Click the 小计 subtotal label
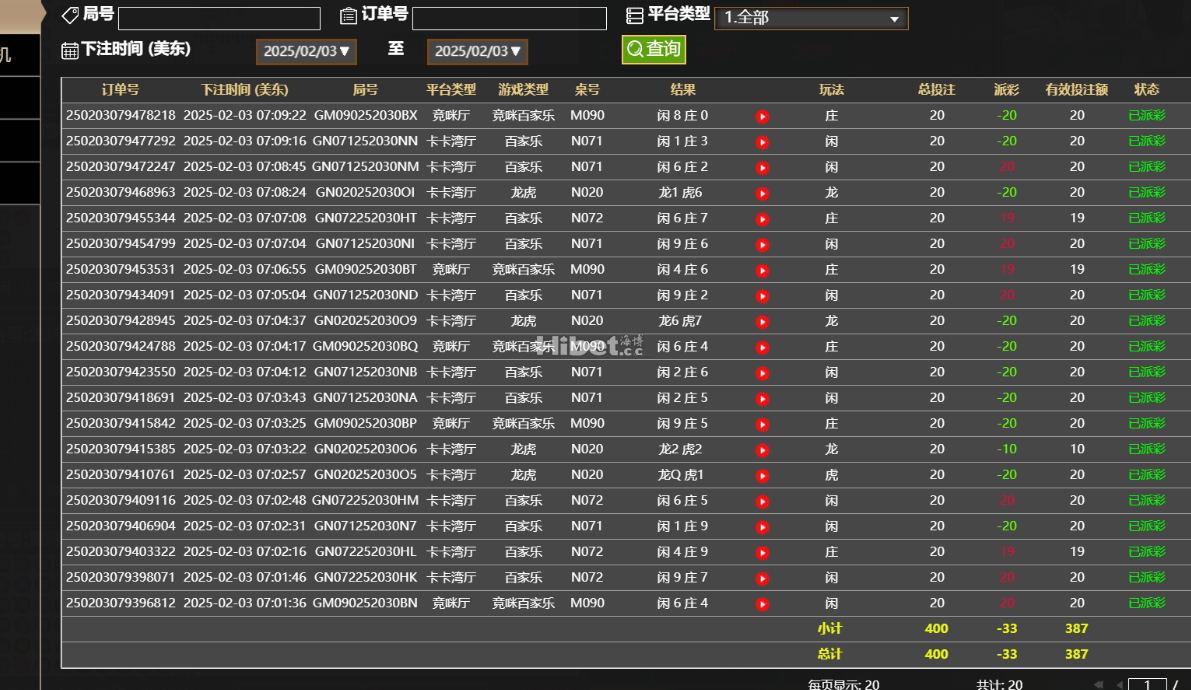The height and width of the screenshot is (690, 1191). click(829, 628)
